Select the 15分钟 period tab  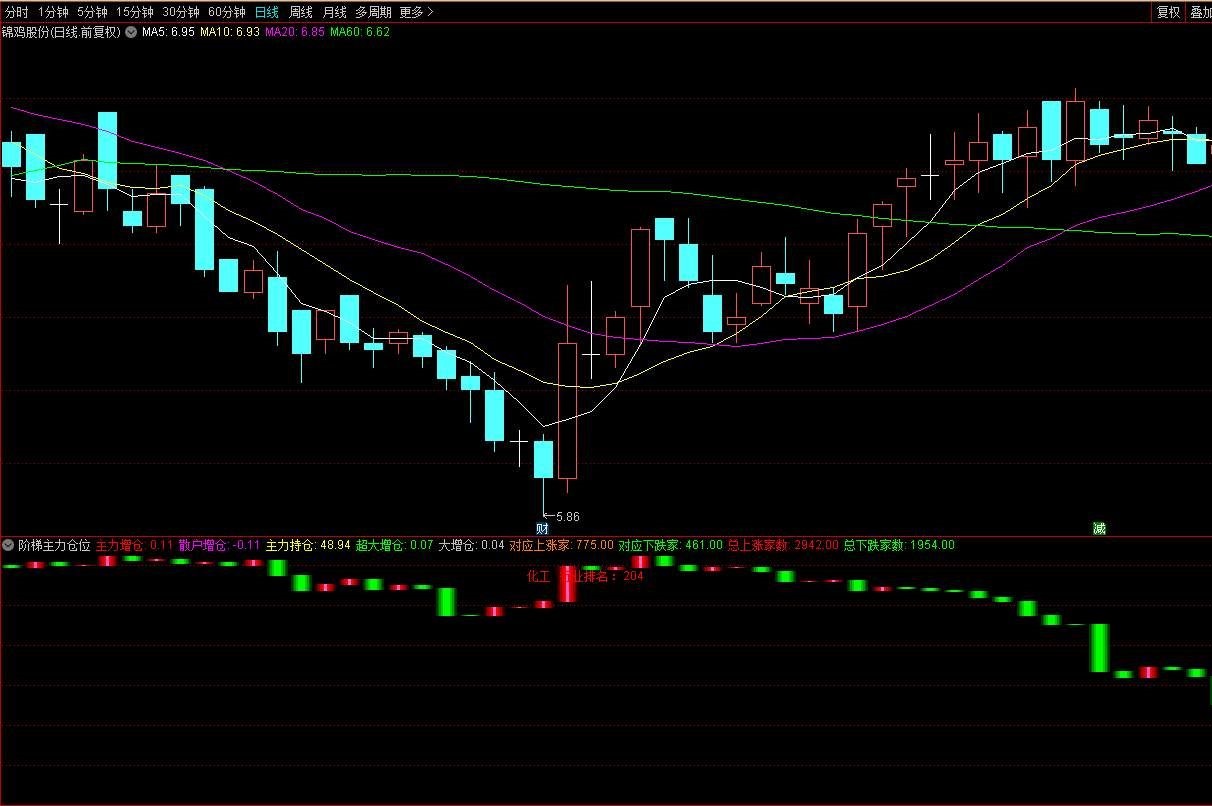(135, 12)
